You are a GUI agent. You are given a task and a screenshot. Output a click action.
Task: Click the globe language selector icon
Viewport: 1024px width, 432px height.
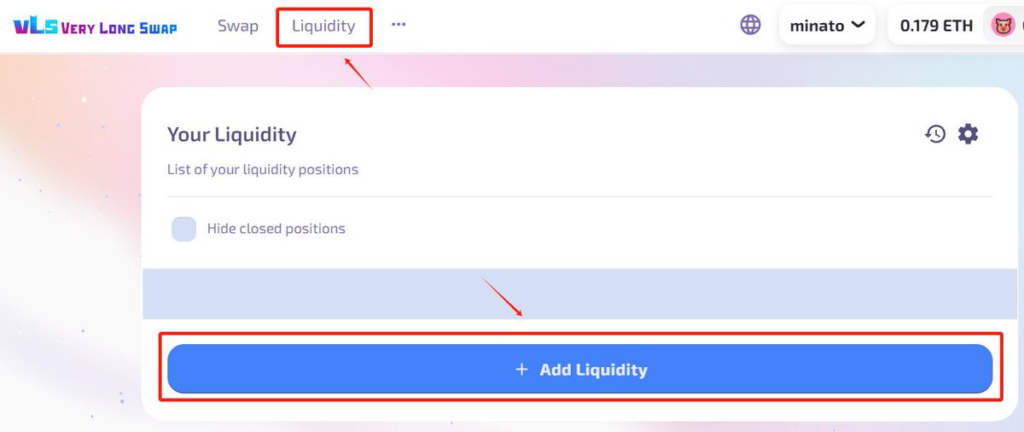click(x=750, y=25)
